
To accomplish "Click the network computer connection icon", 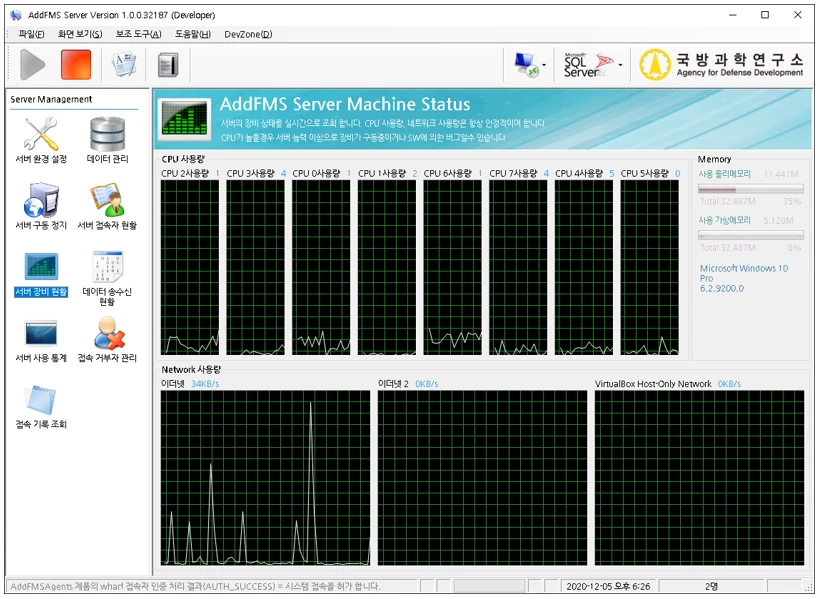I will coord(526,65).
